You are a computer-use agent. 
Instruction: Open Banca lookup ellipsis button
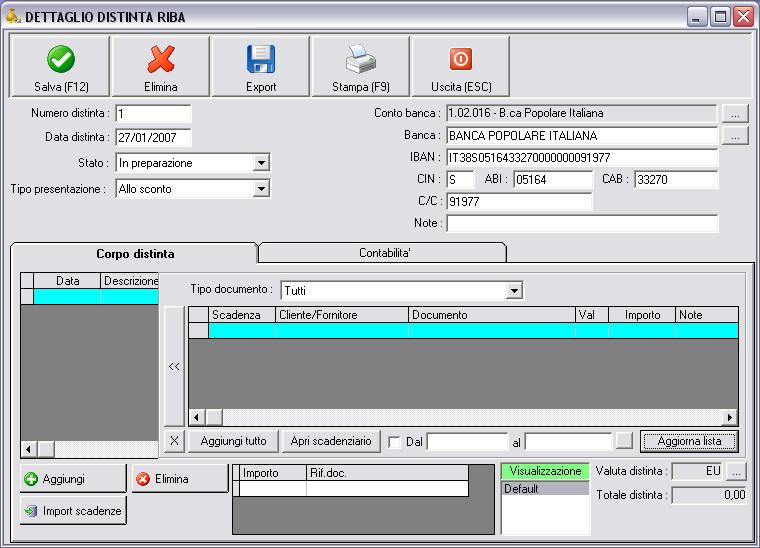tap(735, 136)
